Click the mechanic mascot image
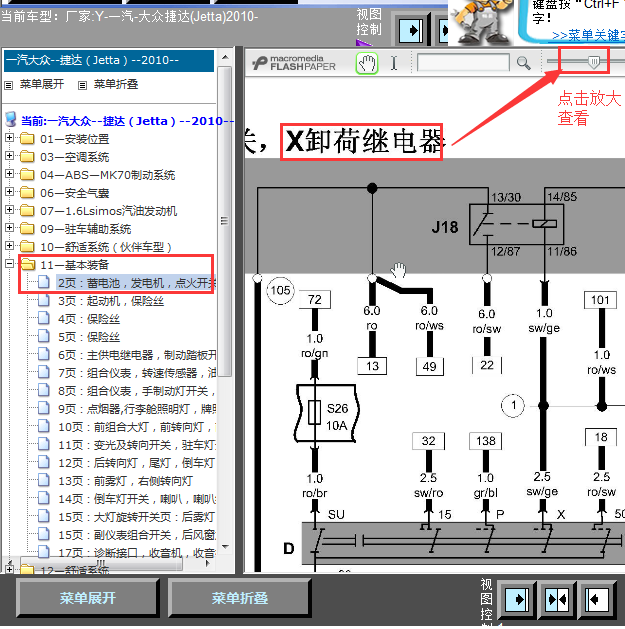 coord(481,22)
